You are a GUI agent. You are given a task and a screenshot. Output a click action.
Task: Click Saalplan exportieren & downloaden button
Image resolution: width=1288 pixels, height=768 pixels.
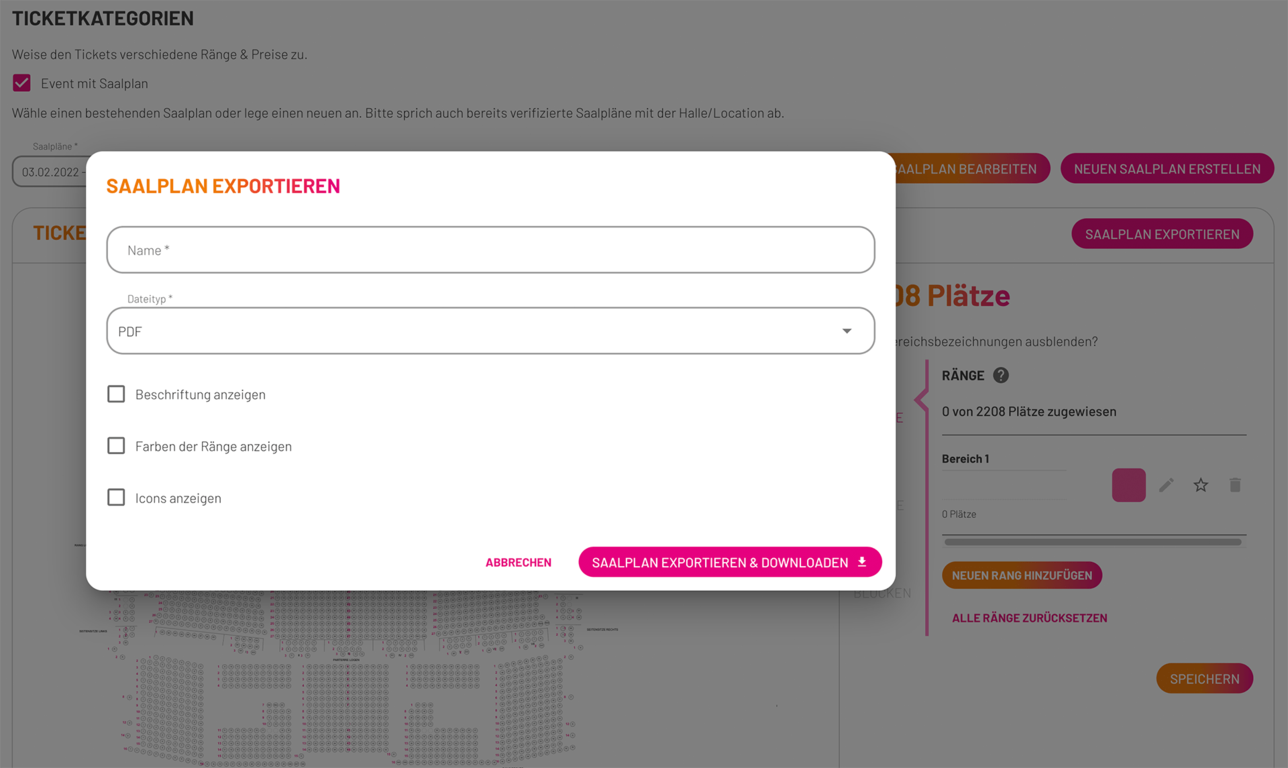pyautogui.click(x=730, y=562)
